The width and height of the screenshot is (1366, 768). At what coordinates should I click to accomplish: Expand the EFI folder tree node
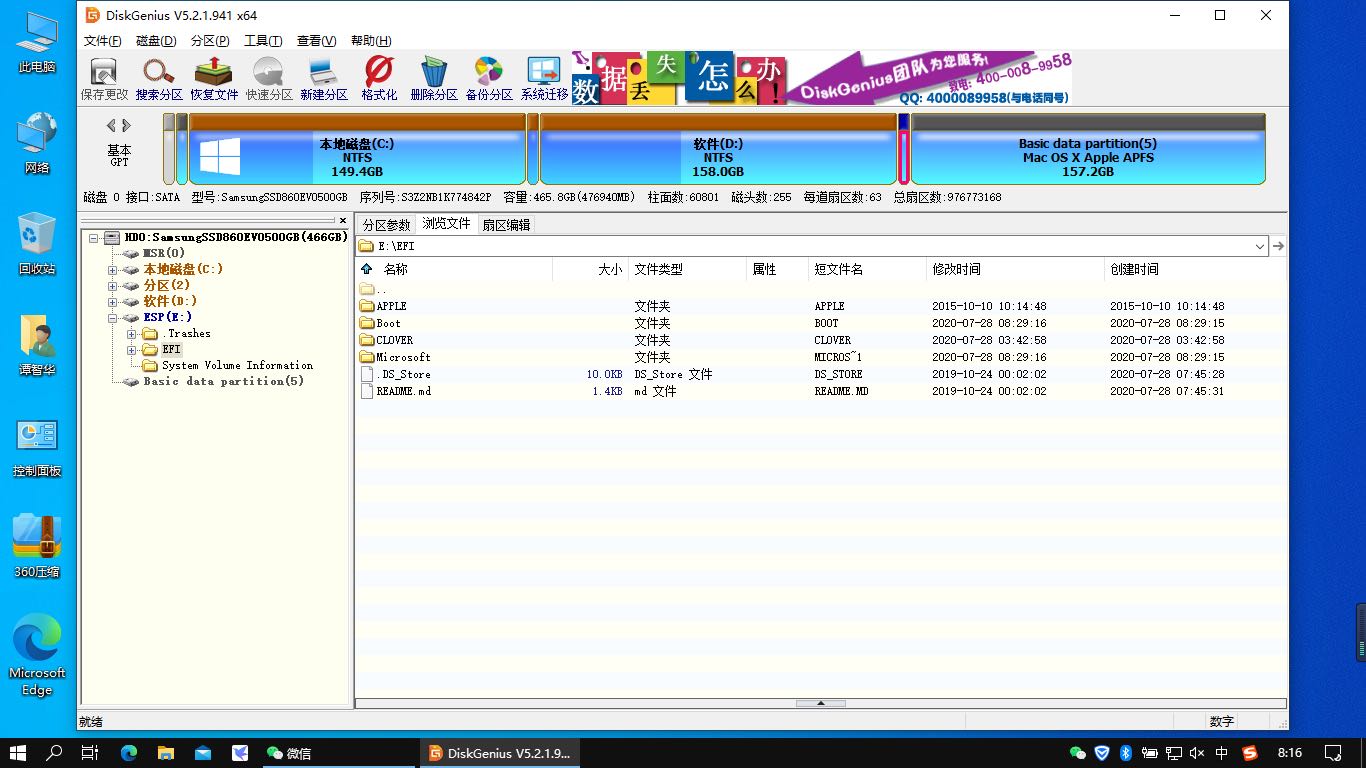132,350
